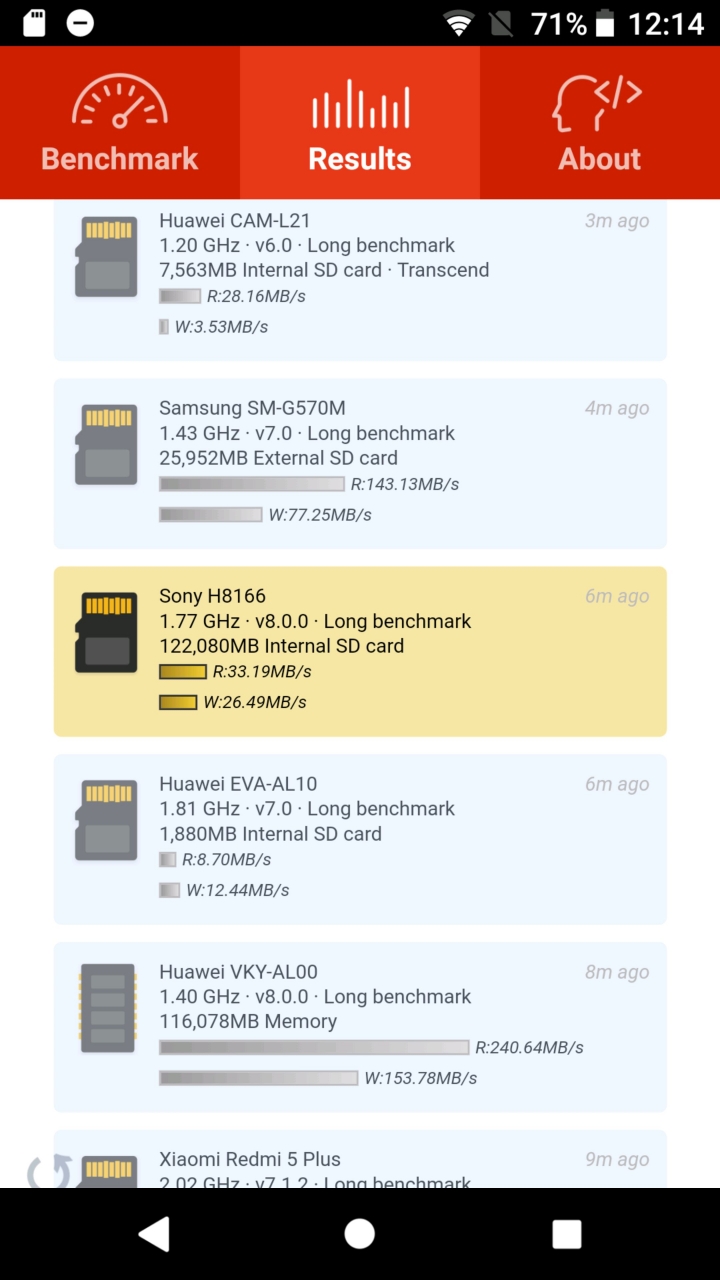The height and width of the screenshot is (1280, 720).
Task: Open the Samsung SM-G570M result entry
Action: [x=360, y=464]
